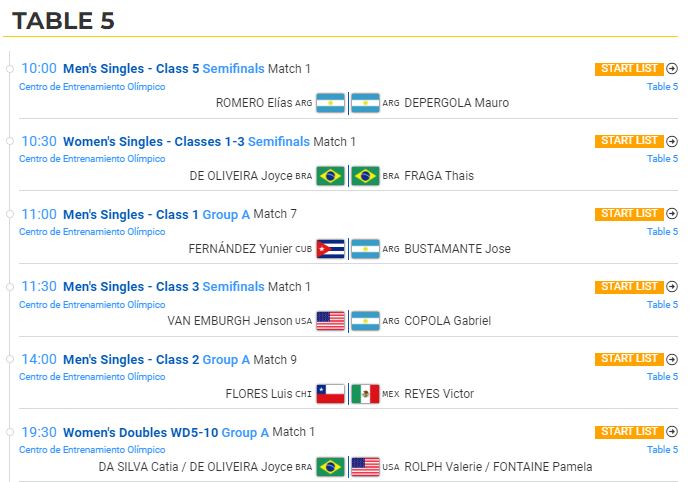Select player COPOLA Gabriel
Screen dimensions: 694x482
tap(447, 321)
